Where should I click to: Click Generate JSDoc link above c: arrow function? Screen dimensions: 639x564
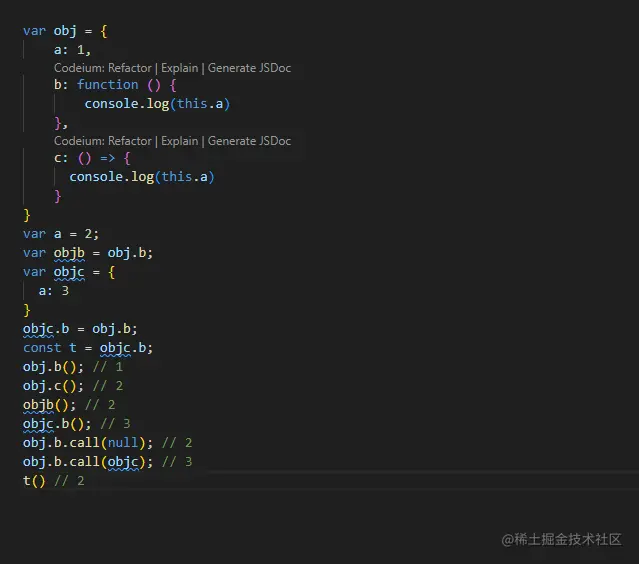coord(249,141)
